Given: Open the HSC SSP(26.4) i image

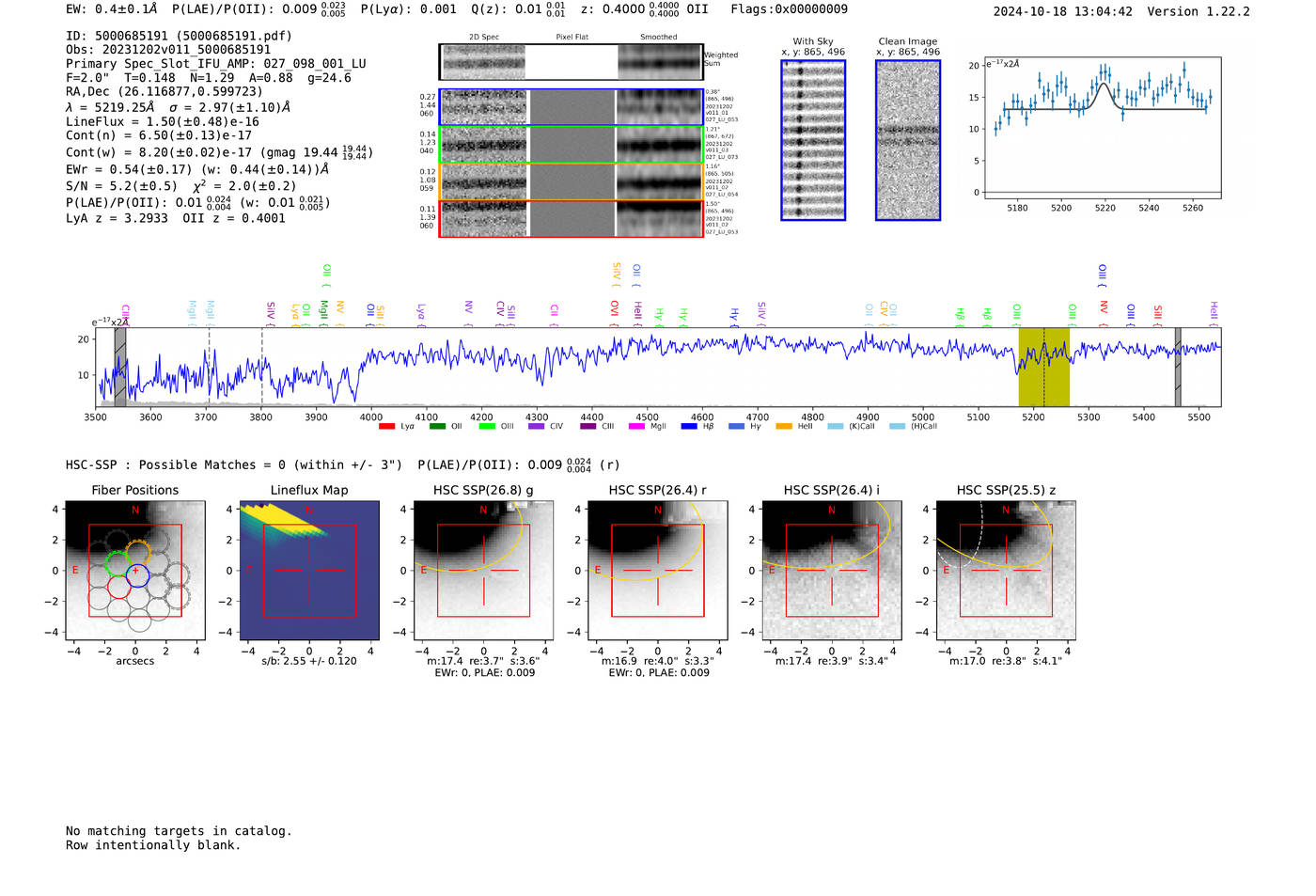Looking at the screenshot, I should pos(832,571).
